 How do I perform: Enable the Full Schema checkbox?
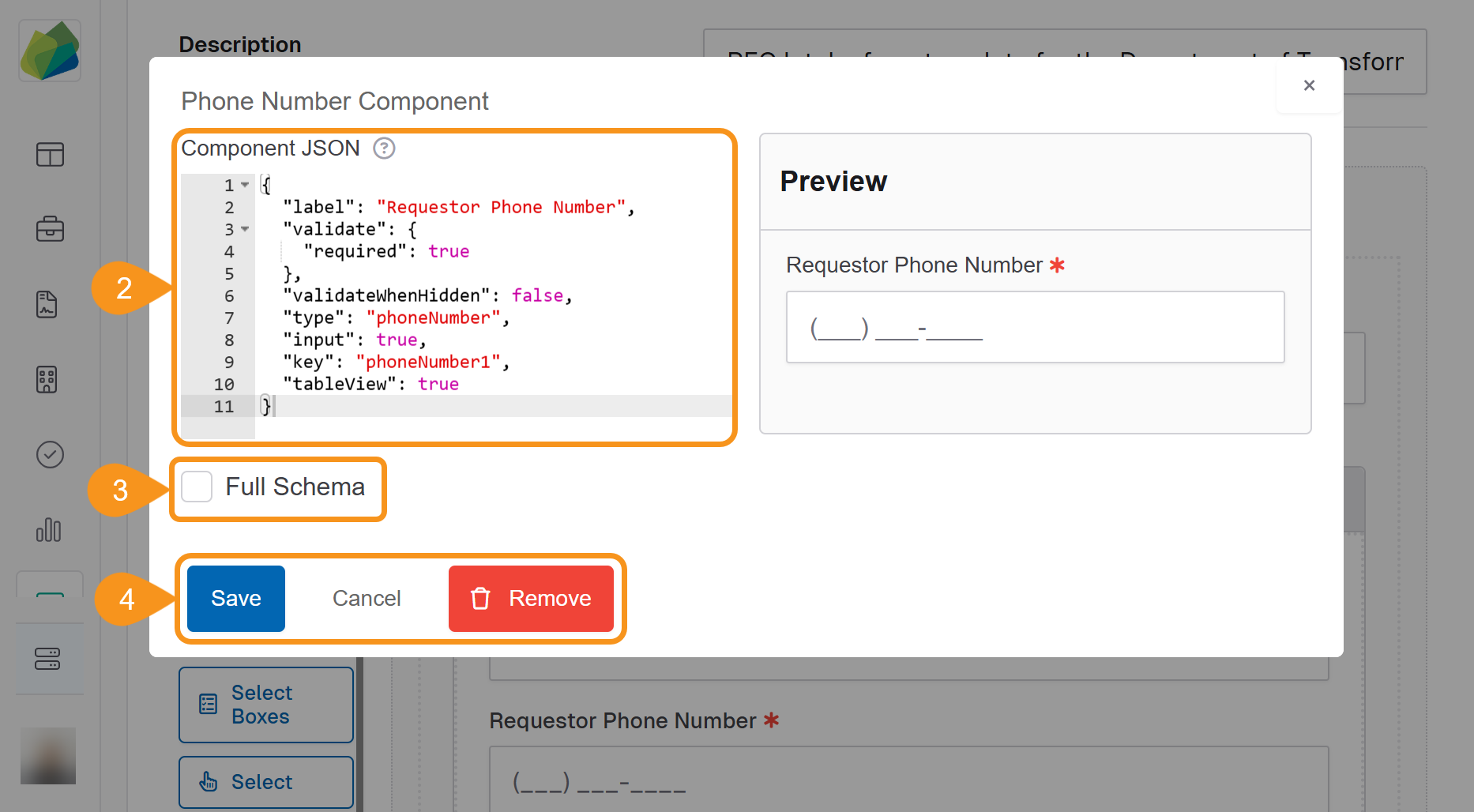(197, 487)
